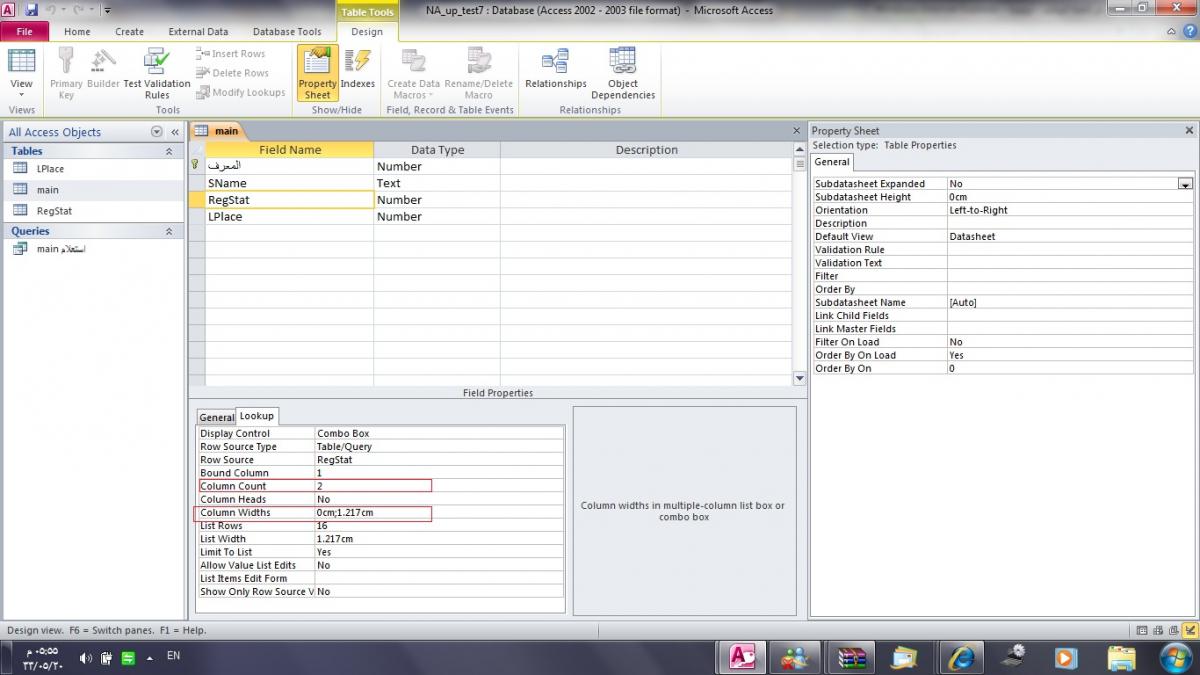This screenshot has height=675, width=1200.
Task: Select the SName field name cell
Action: (x=289, y=183)
